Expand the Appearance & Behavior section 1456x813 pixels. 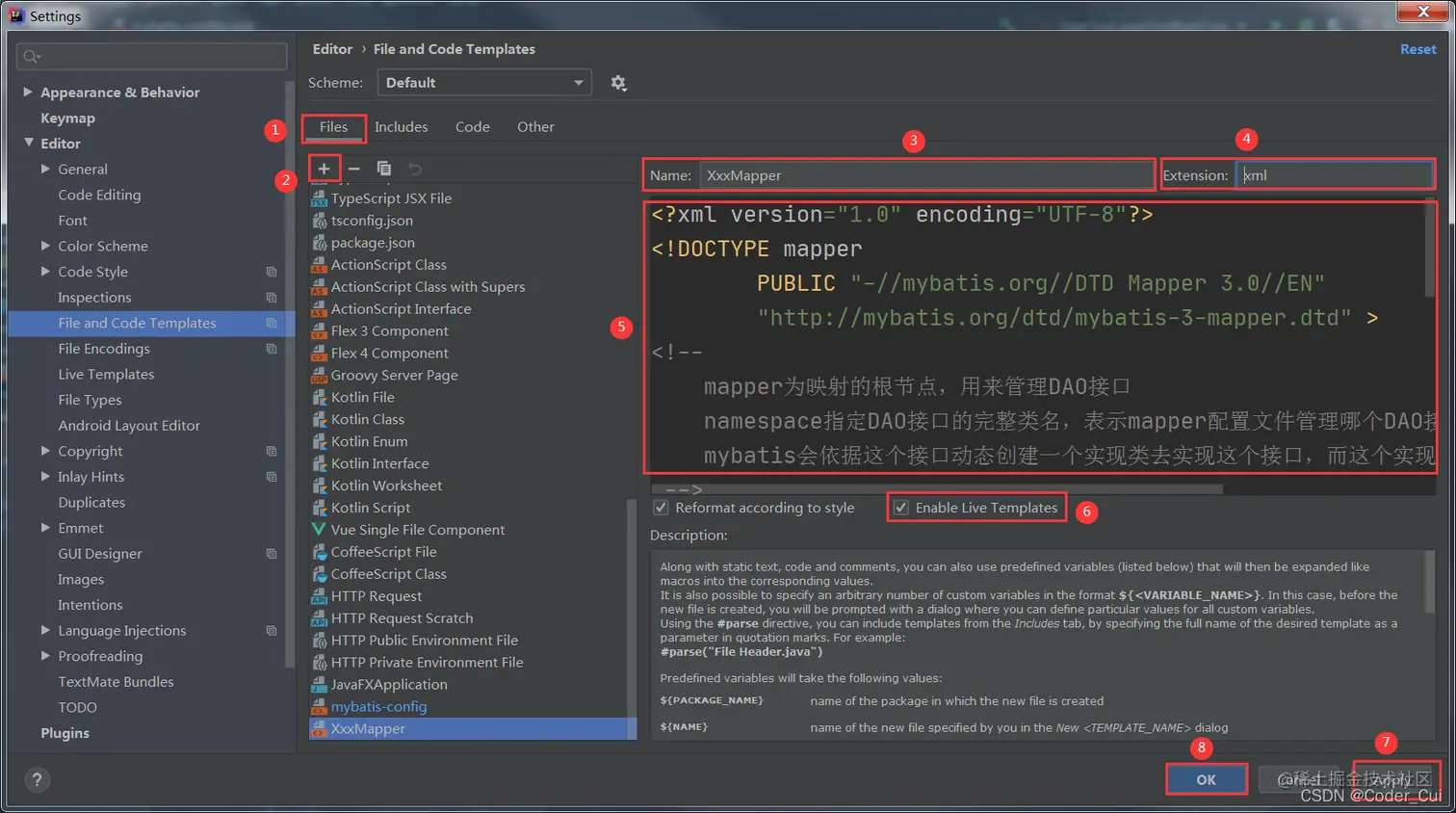coord(28,92)
